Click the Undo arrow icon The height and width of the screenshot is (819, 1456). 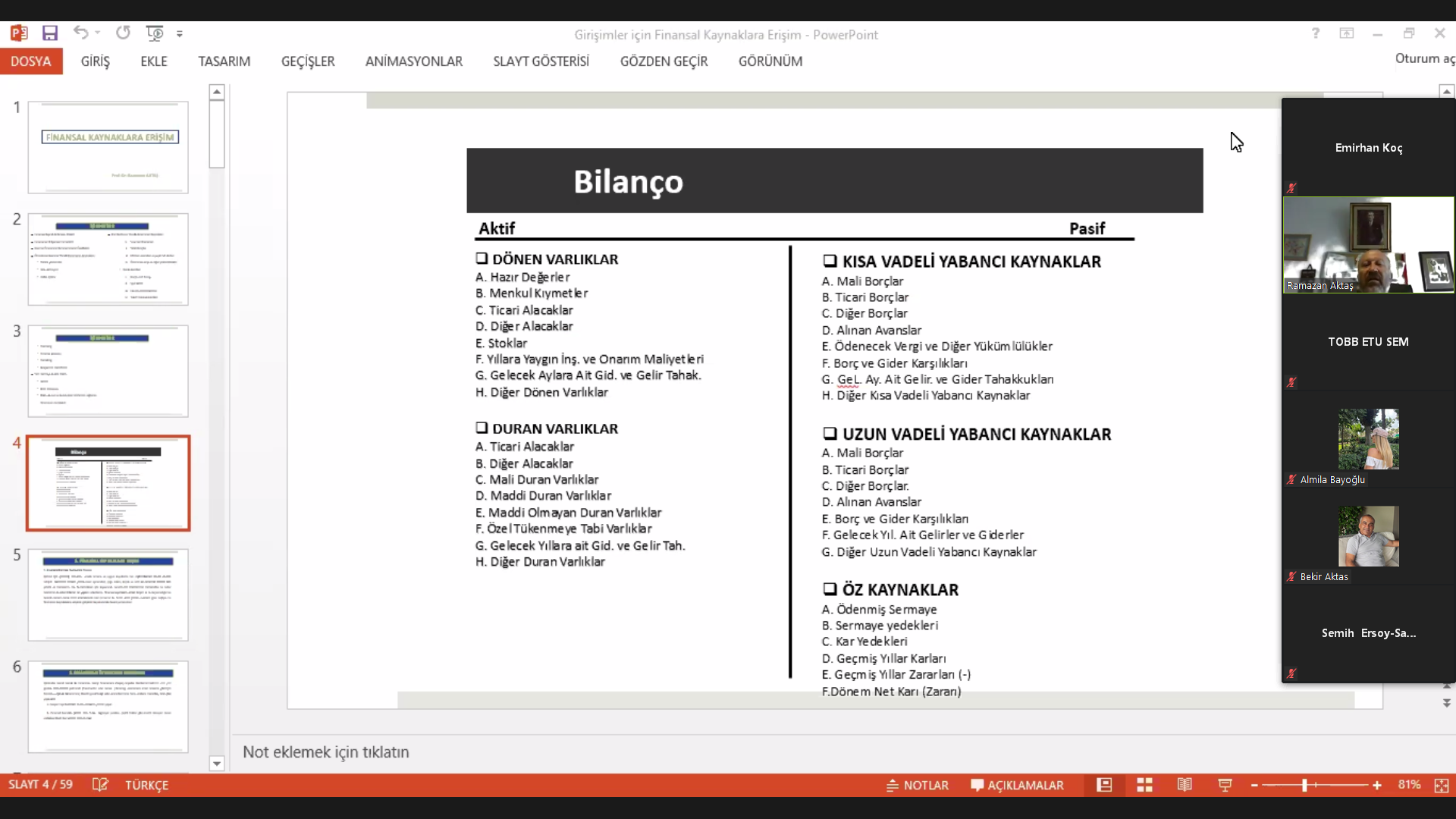point(80,33)
